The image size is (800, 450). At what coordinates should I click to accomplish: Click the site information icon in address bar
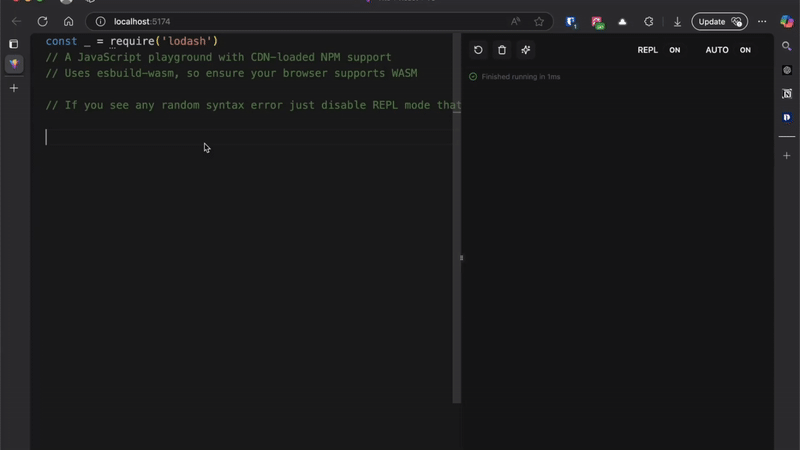pyautogui.click(x=101, y=21)
